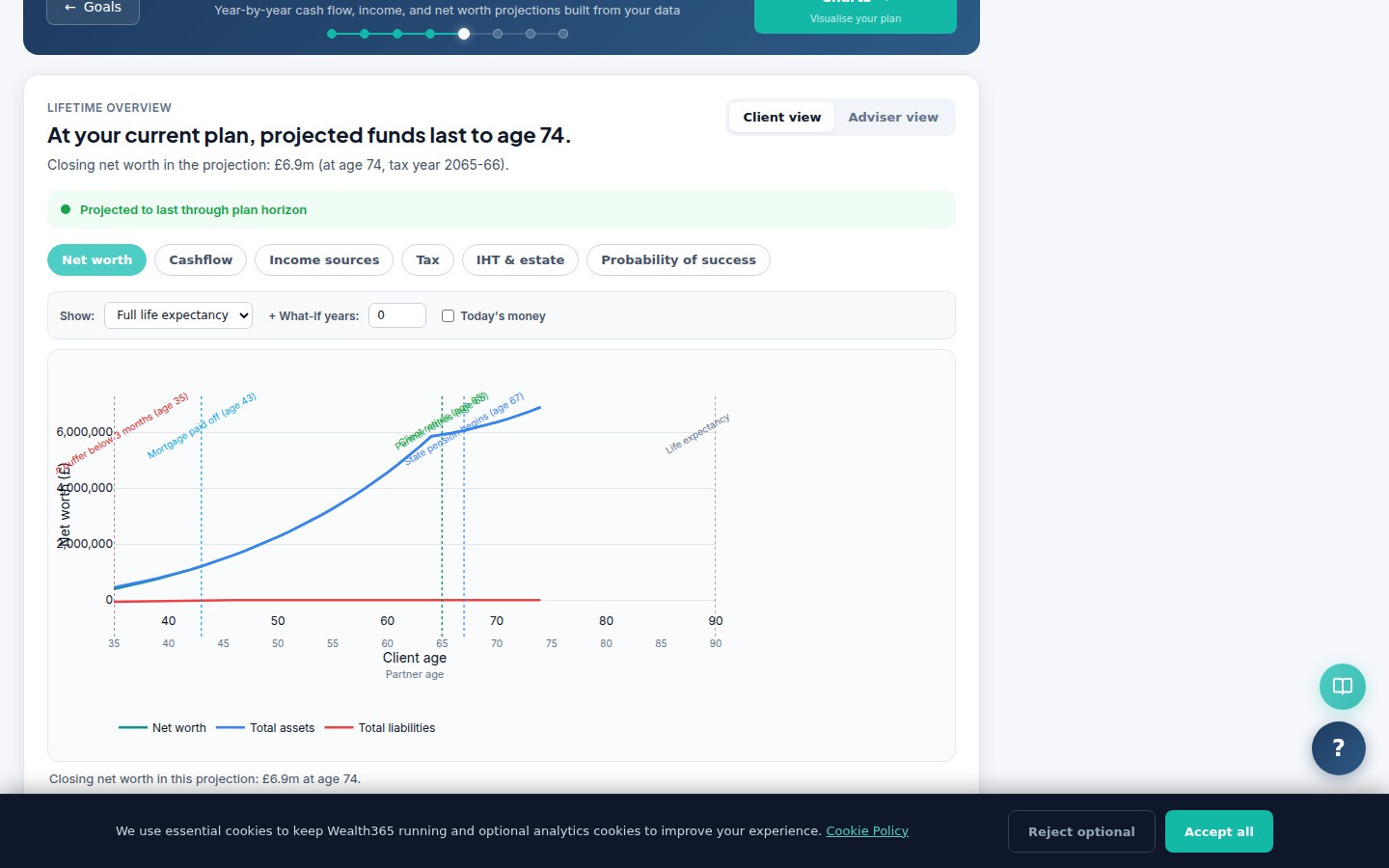
Task: Click the Mortgage paid off (age 43) label
Action: pyautogui.click(x=202, y=425)
